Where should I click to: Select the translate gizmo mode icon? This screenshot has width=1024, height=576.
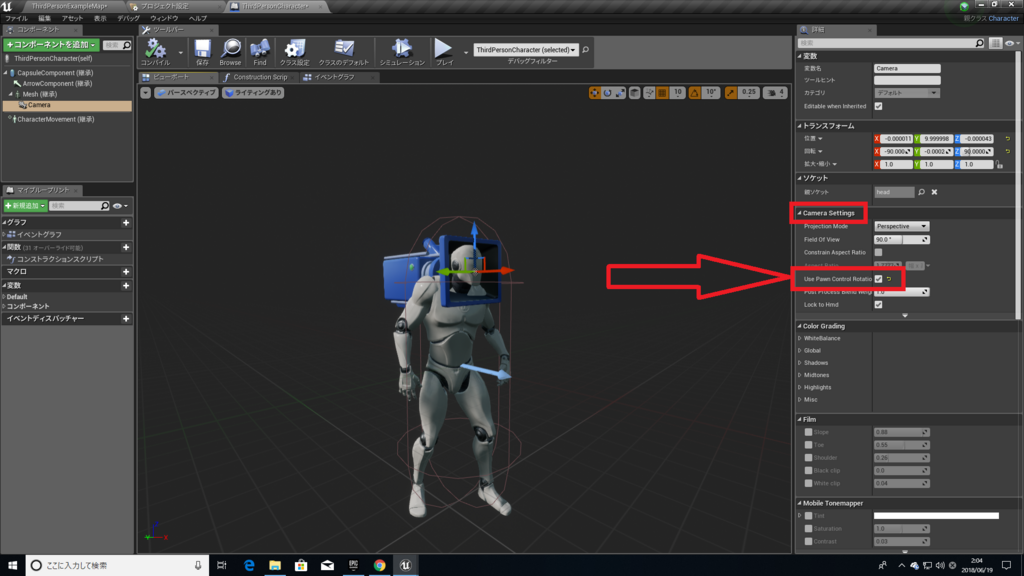pyautogui.click(x=594, y=93)
